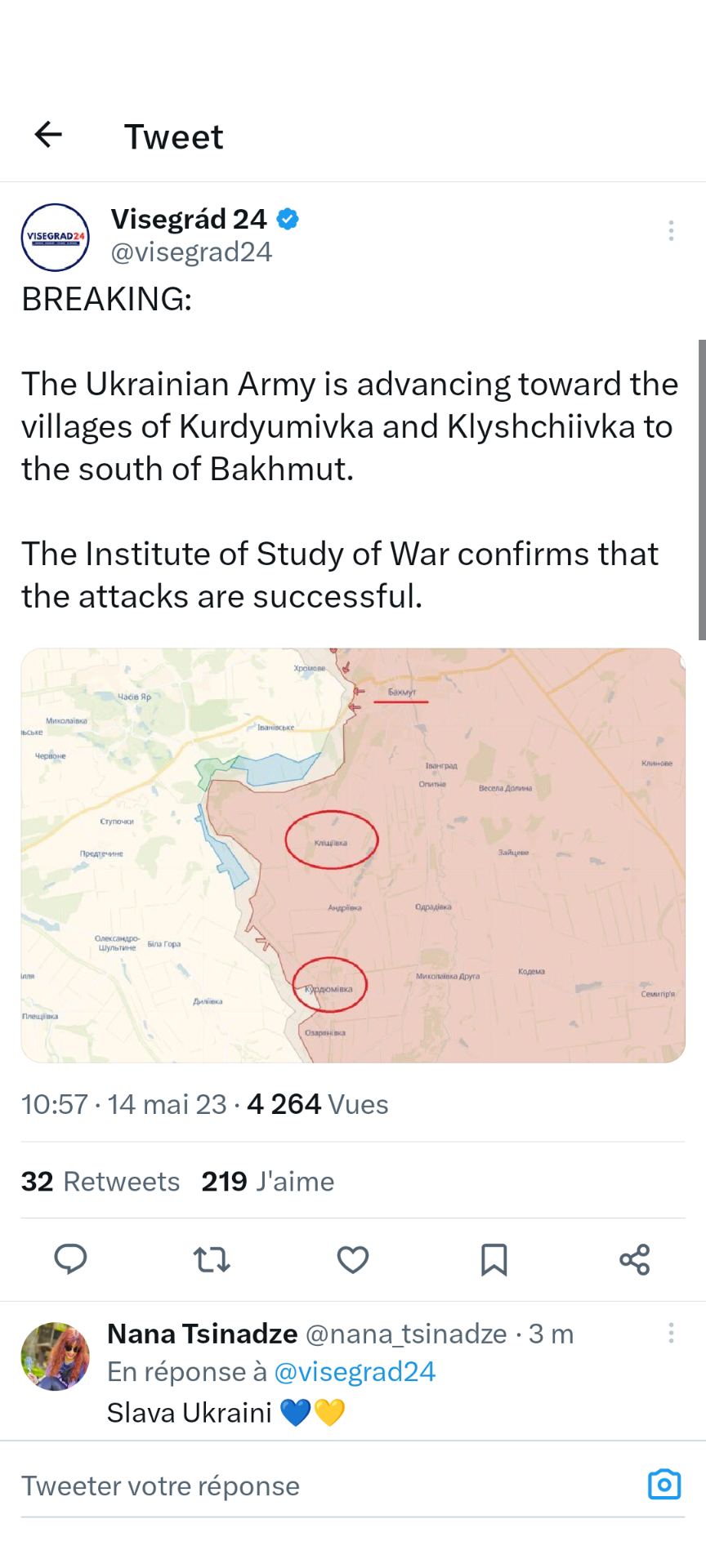Screen dimensions: 706x1568
Task: Focus the Tweeter votre réponse field
Action: coord(327,1486)
